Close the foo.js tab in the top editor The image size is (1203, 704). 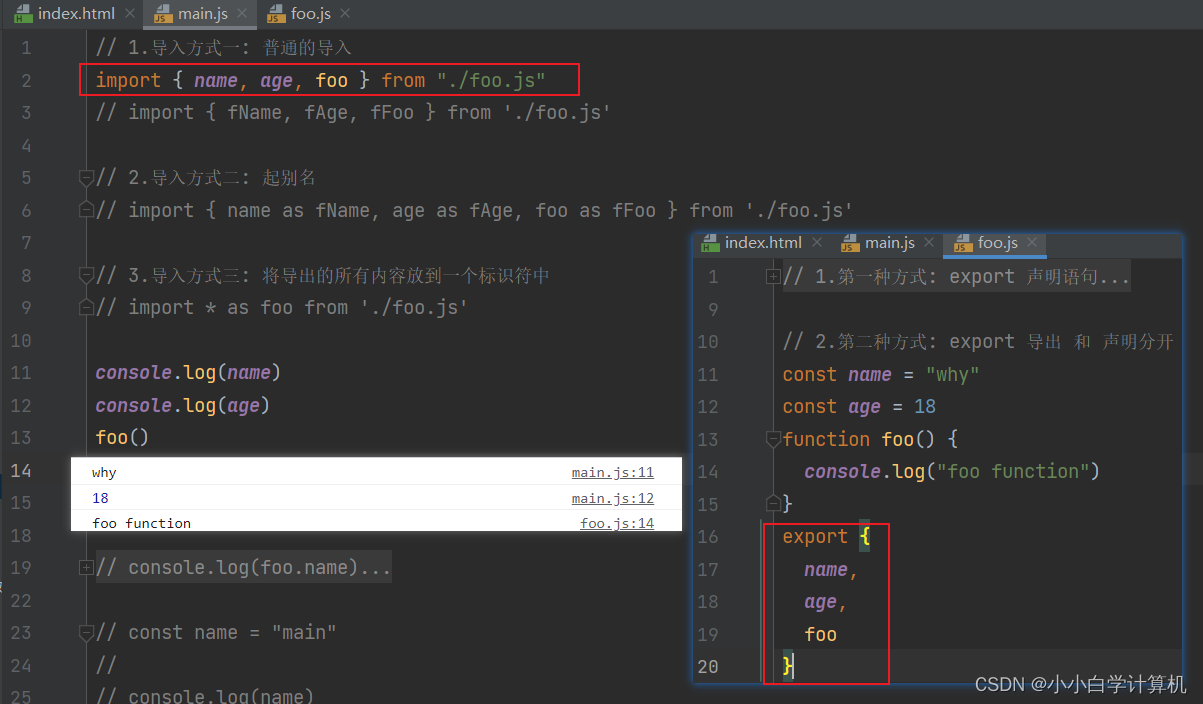coord(345,14)
